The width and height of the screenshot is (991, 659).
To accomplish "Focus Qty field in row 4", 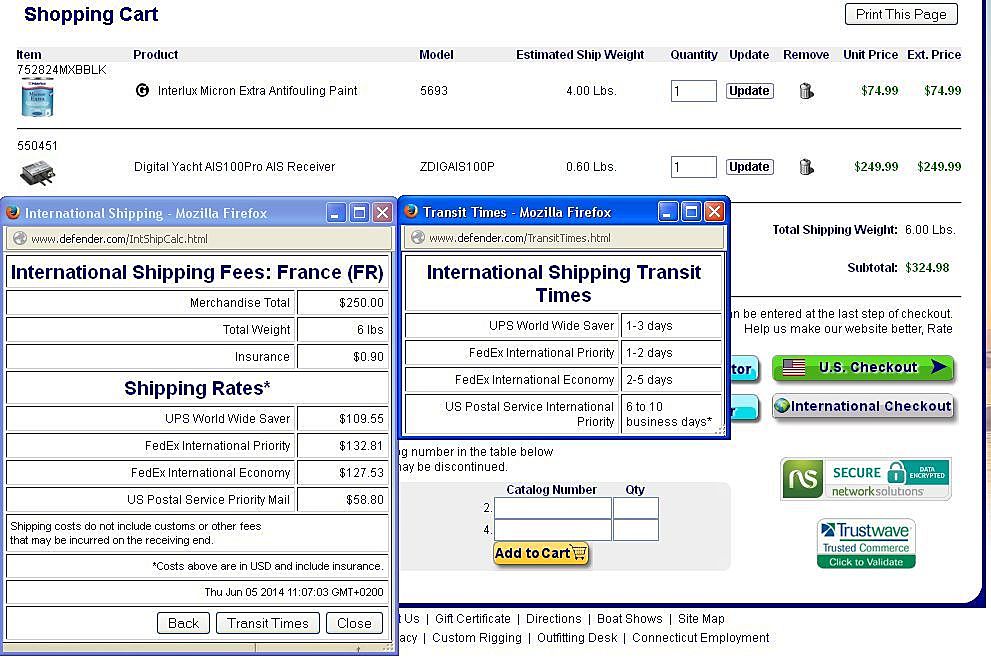I will point(635,529).
